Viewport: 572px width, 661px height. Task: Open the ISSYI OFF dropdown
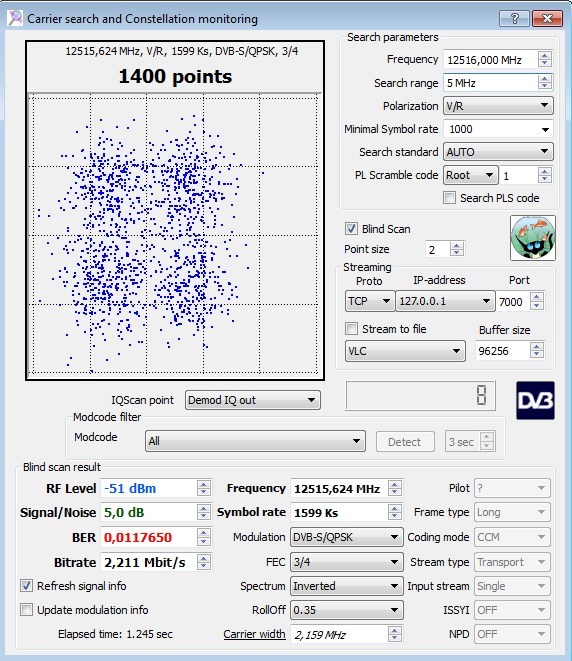pos(512,610)
